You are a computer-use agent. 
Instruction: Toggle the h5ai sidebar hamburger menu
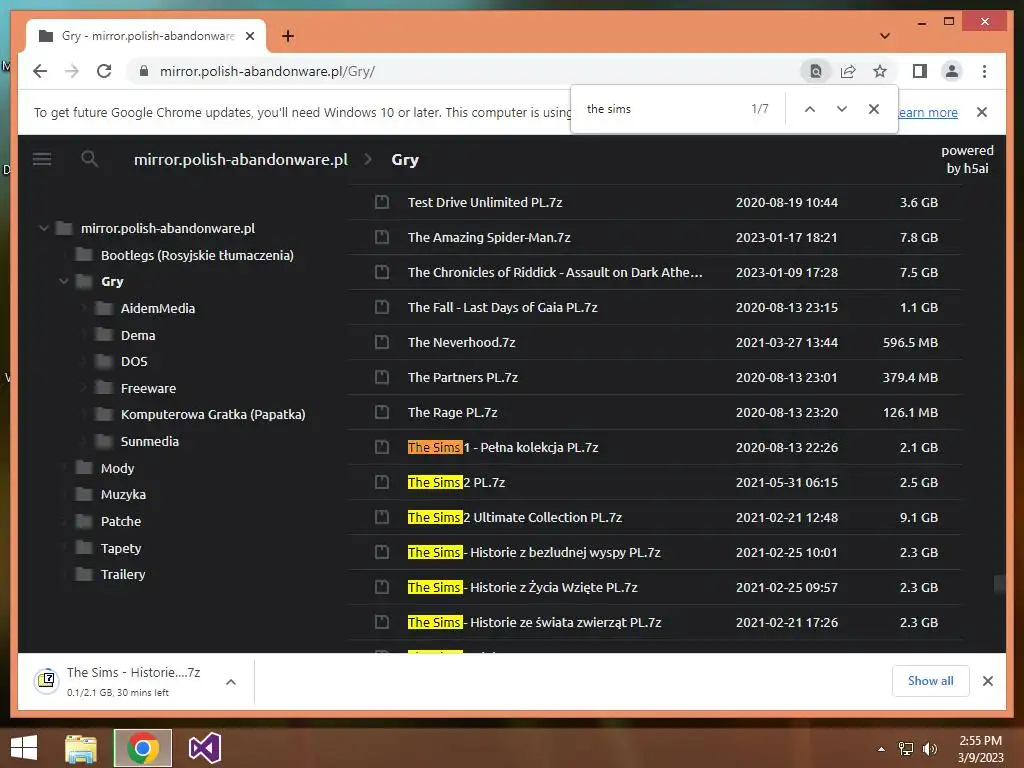point(42,159)
